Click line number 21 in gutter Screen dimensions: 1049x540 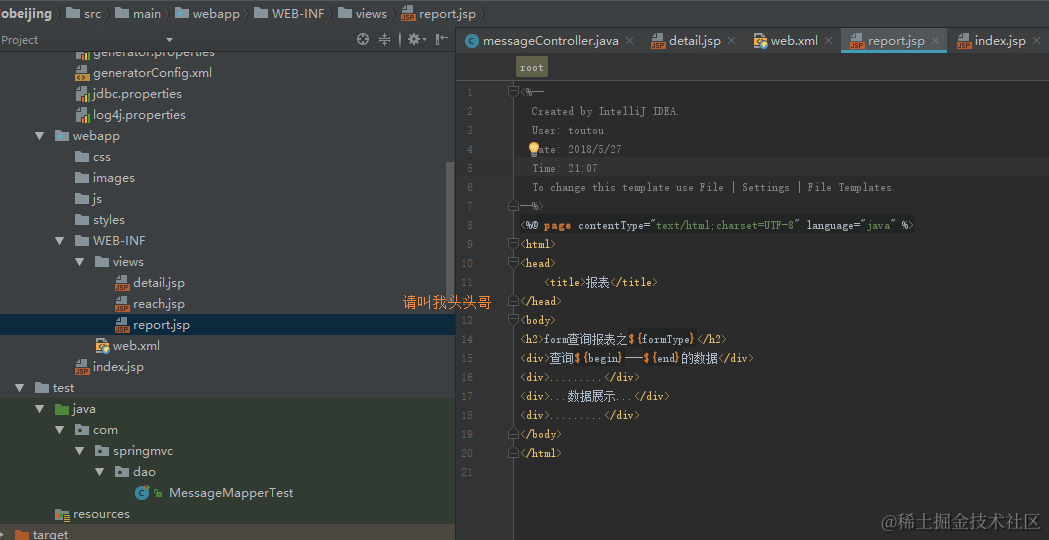pyautogui.click(x=467, y=472)
